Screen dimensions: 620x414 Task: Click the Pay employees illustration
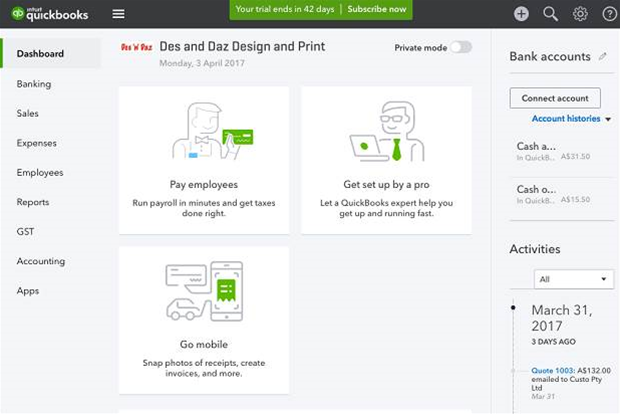pos(212,131)
